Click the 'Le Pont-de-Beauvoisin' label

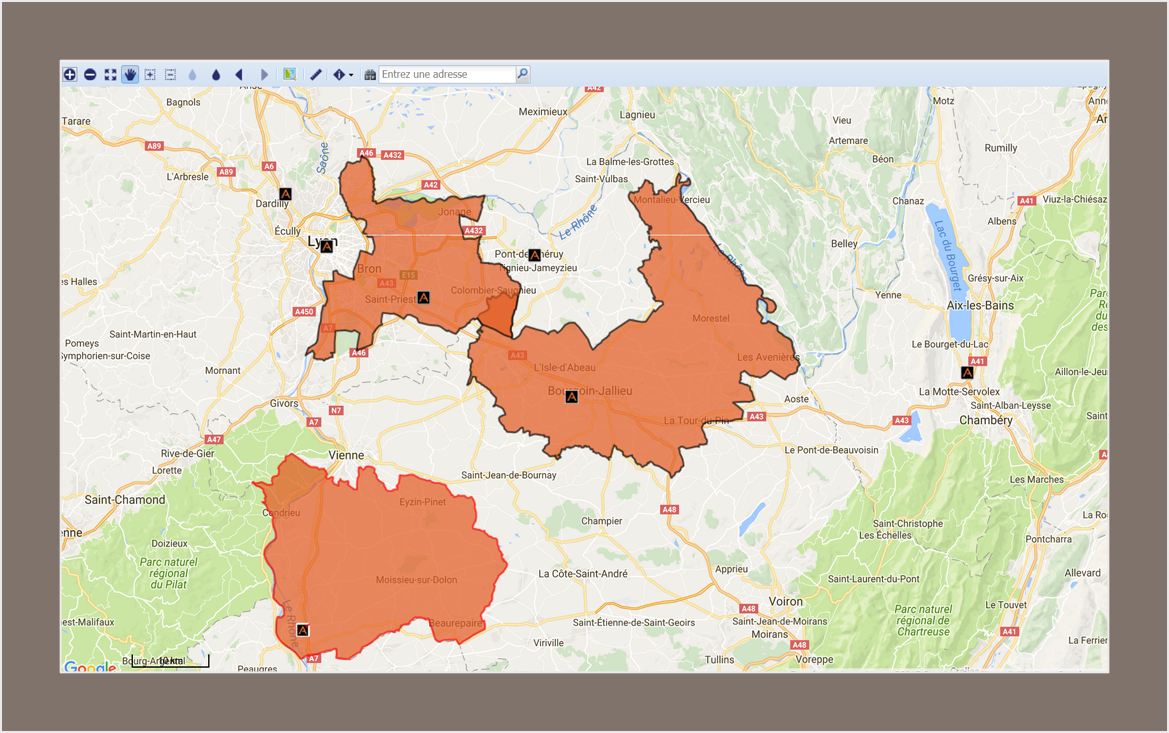click(x=831, y=450)
